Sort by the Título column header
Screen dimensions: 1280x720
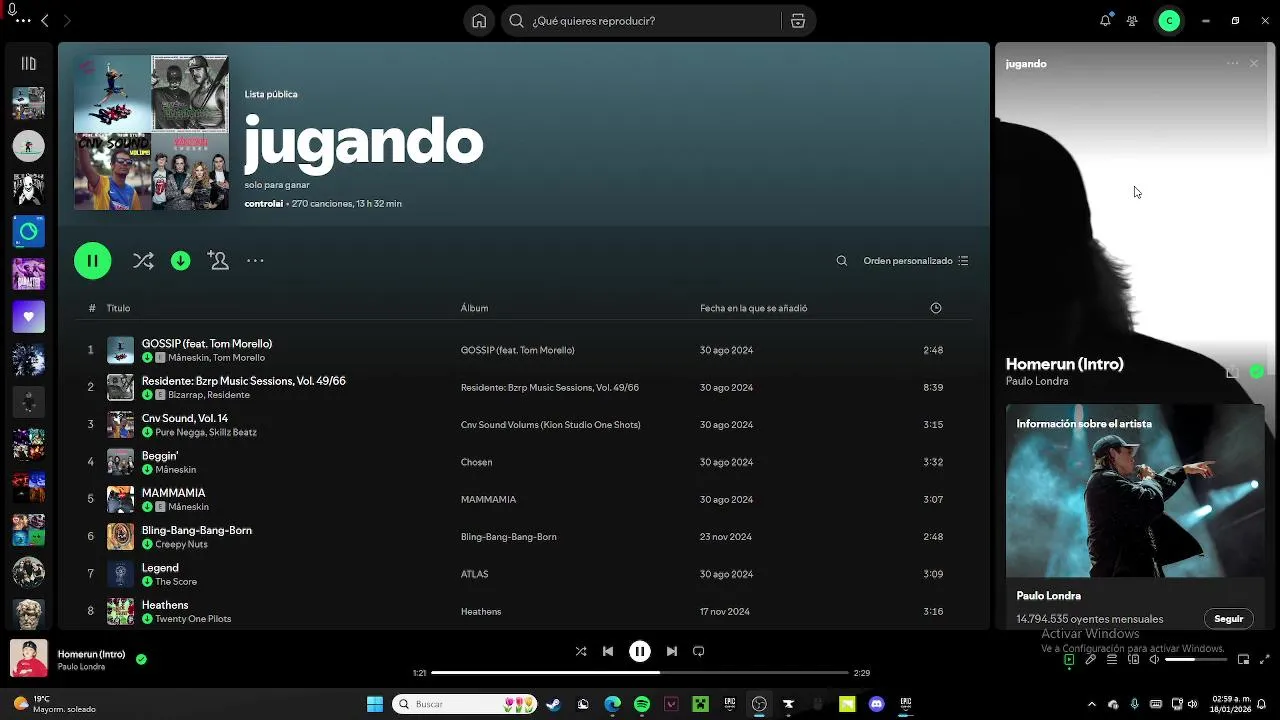click(118, 308)
